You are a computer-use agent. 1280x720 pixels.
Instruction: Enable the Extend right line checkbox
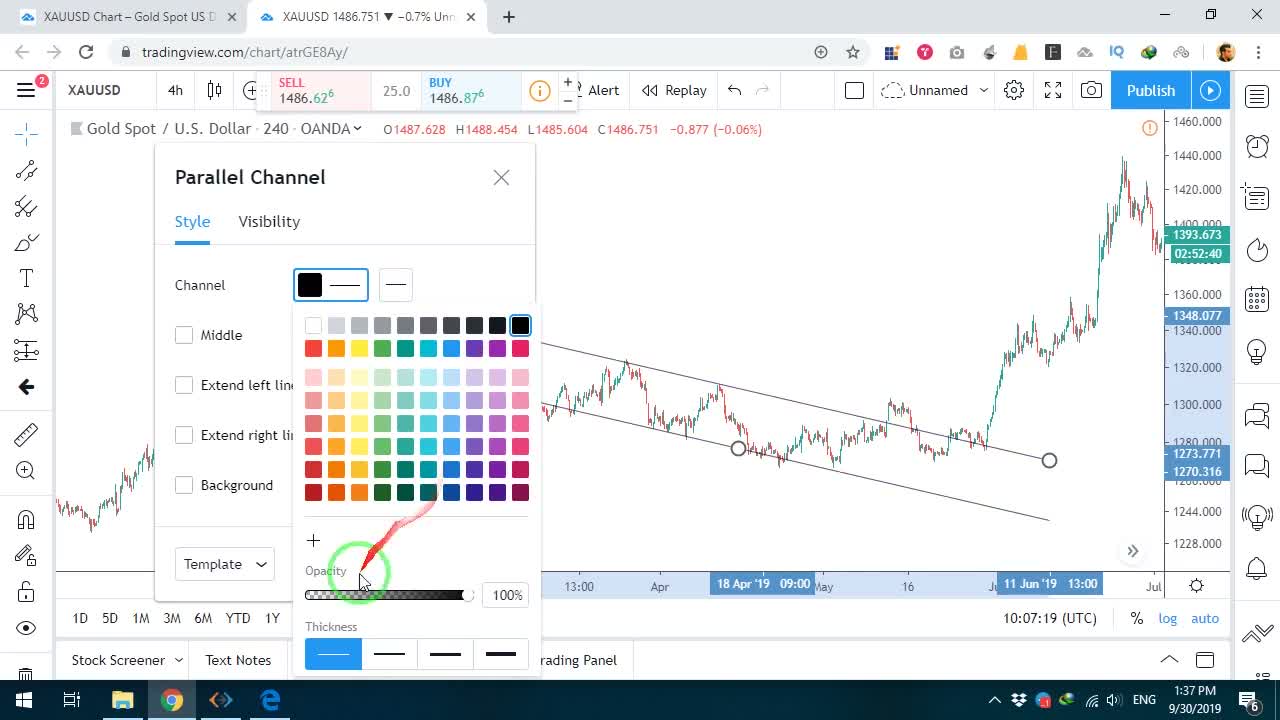tap(184, 435)
